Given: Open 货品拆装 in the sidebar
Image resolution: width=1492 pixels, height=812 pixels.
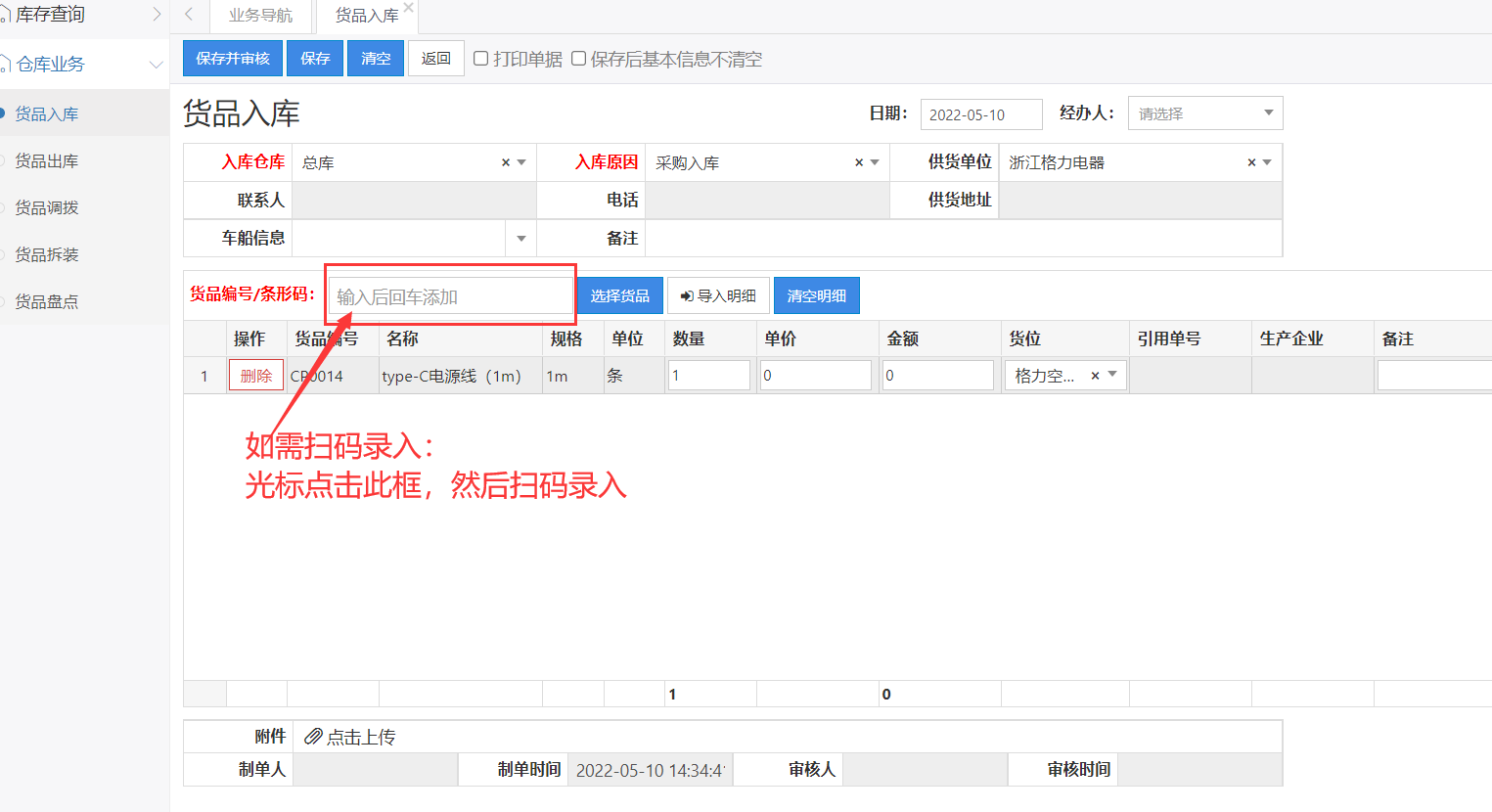Looking at the screenshot, I should 47,255.
